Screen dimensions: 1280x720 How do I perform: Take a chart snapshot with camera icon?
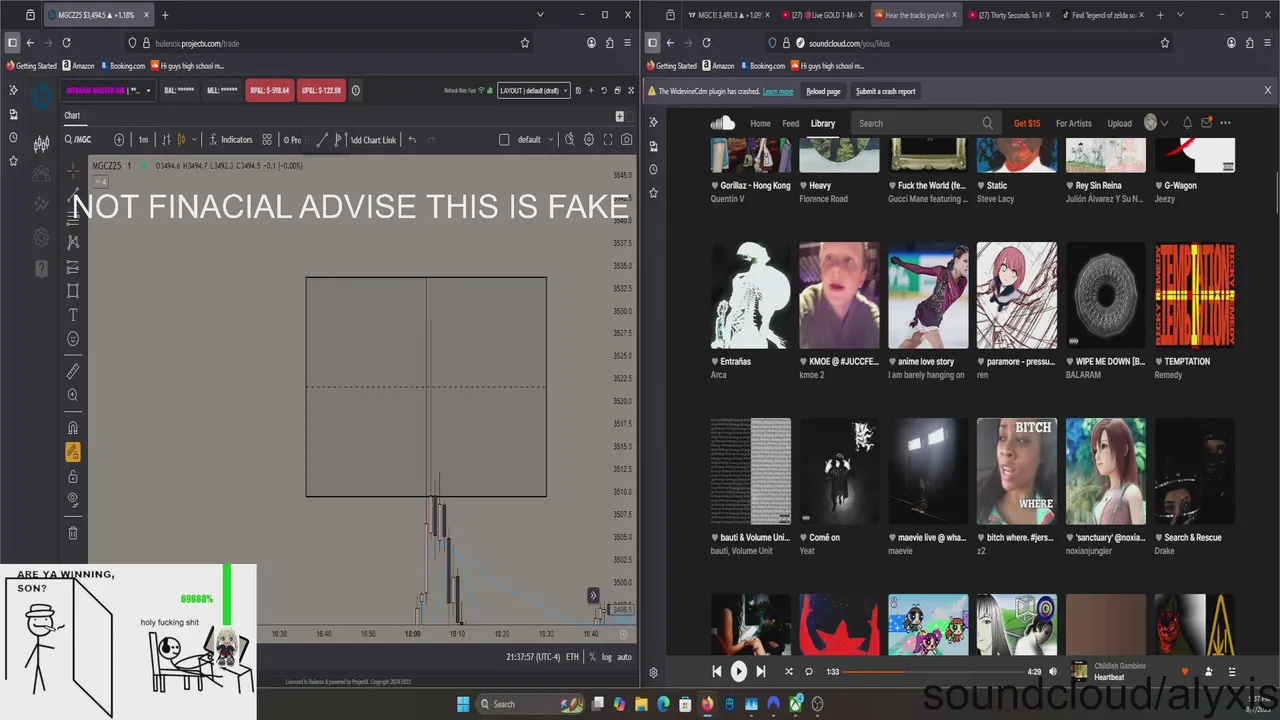tap(627, 140)
